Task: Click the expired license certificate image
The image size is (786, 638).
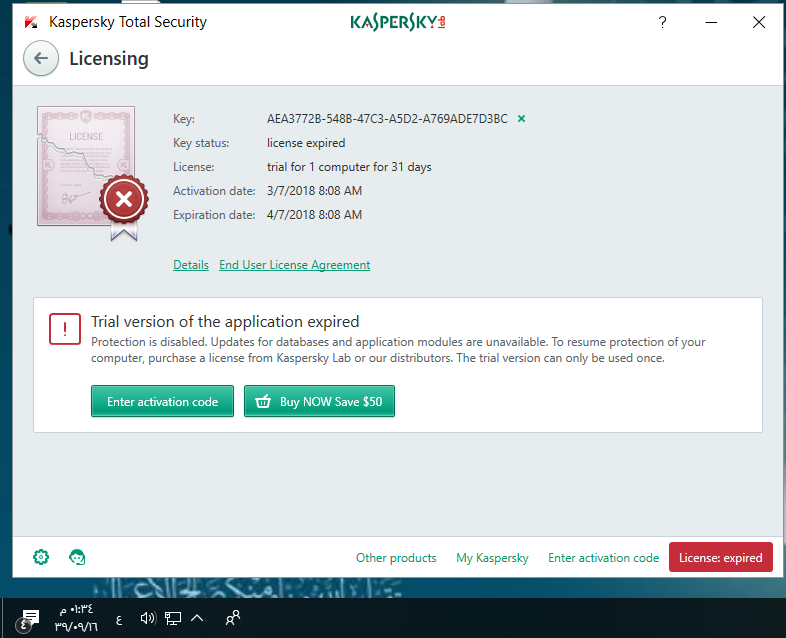Action: pyautogui.click(x=92, y=173)
